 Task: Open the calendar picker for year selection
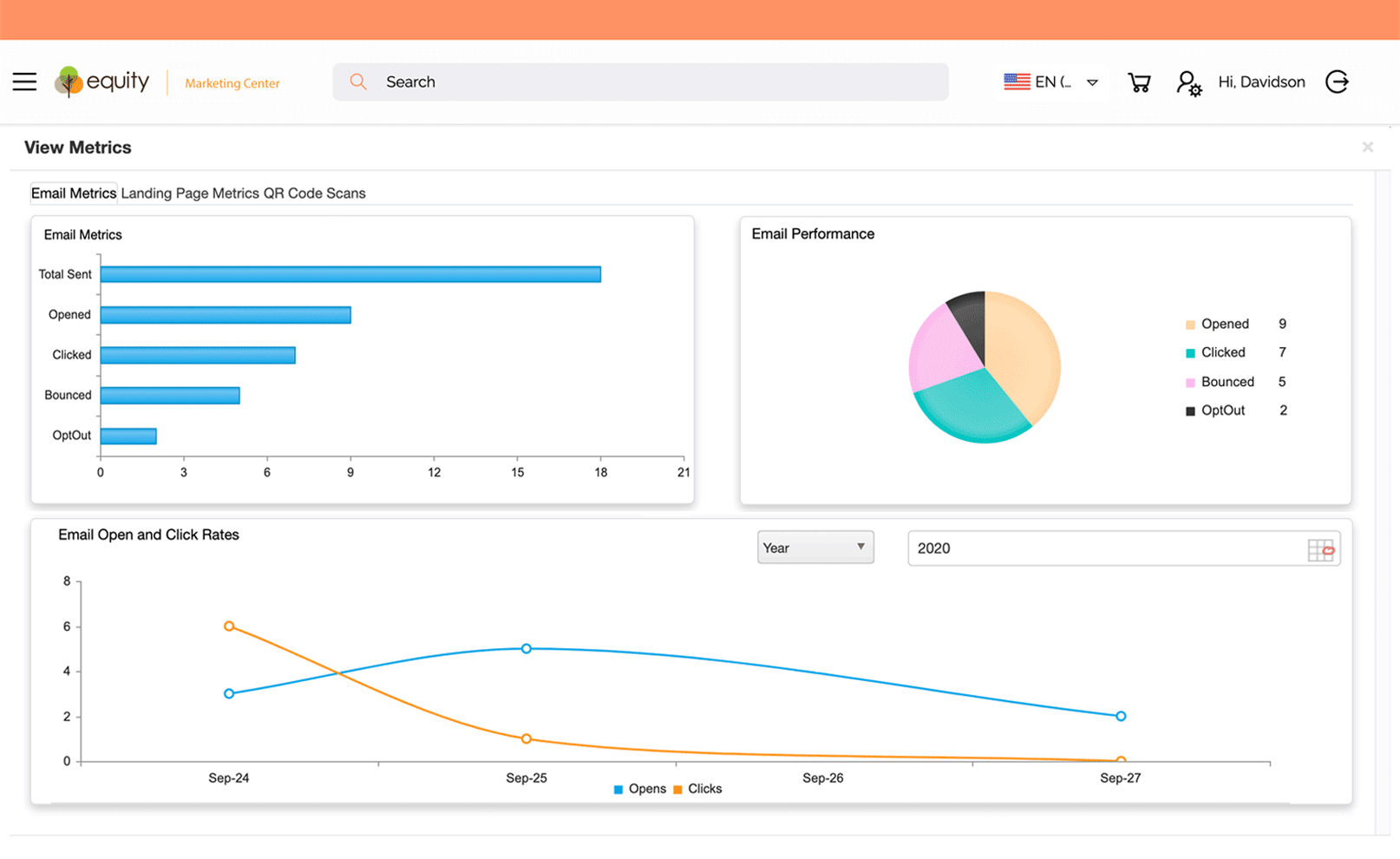[x=1322, y=549]
